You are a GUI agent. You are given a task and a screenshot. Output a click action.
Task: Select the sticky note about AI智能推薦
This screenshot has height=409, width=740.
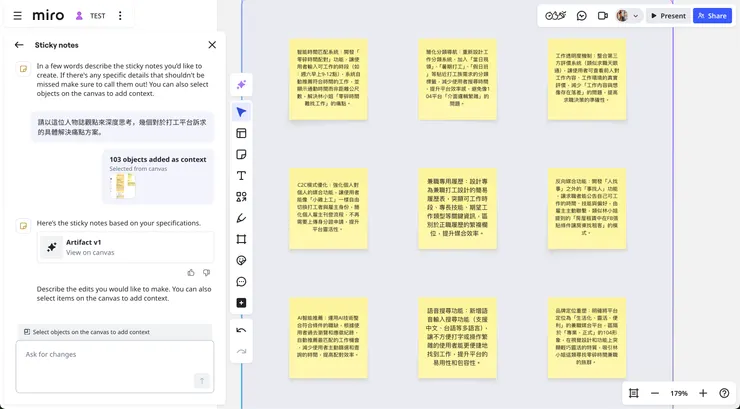coord(328,338)
